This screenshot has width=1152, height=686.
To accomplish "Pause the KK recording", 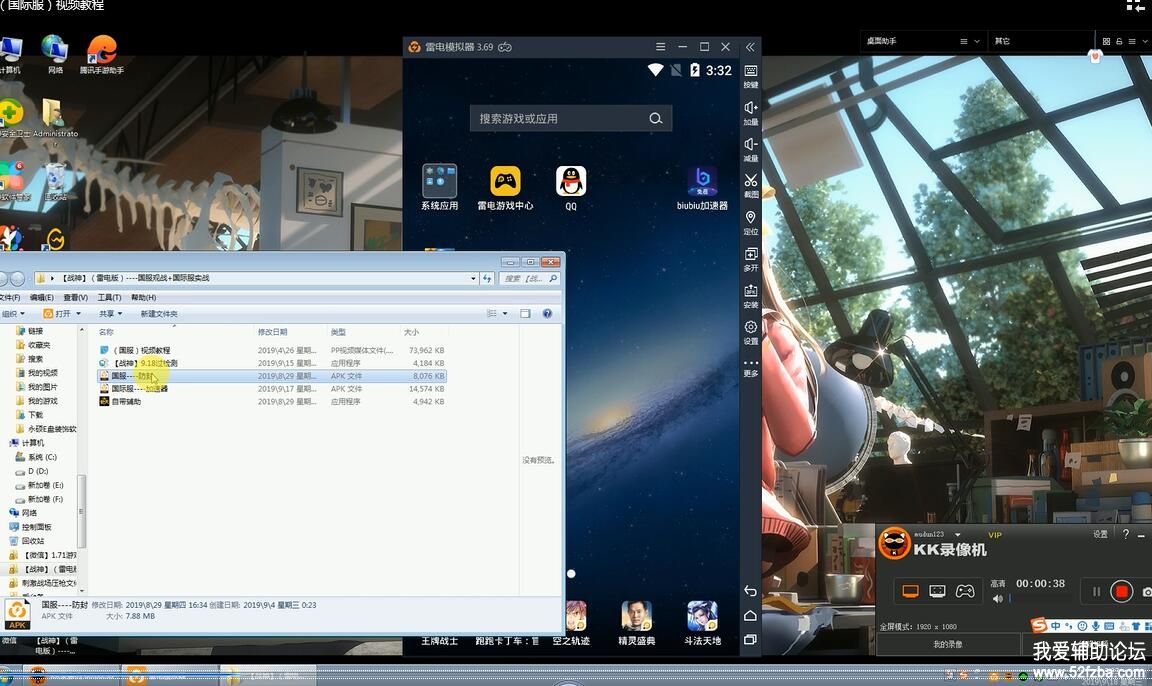I will tap(1096, 591).
